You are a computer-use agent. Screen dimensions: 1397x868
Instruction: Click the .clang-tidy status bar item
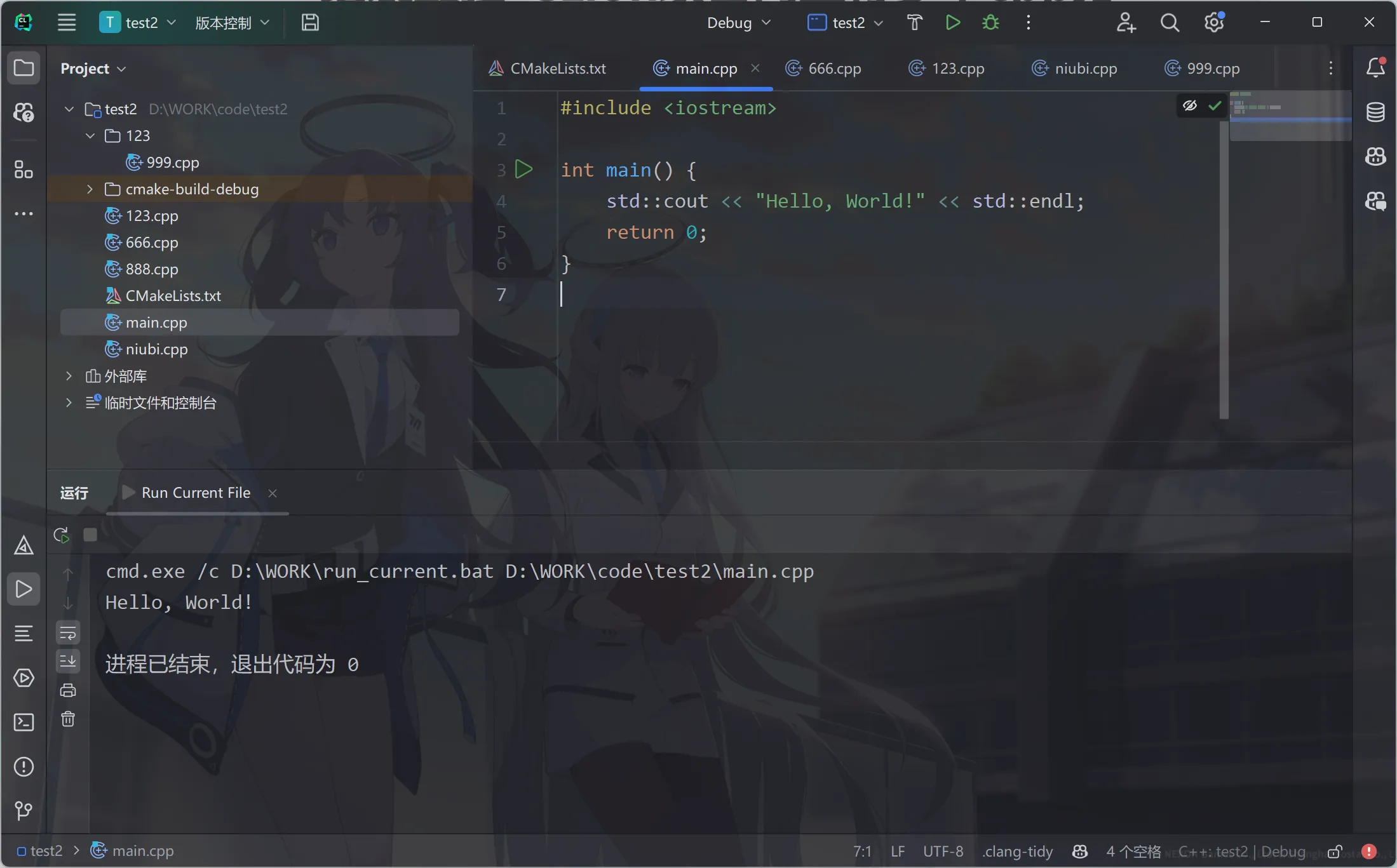pos(1017,851)
